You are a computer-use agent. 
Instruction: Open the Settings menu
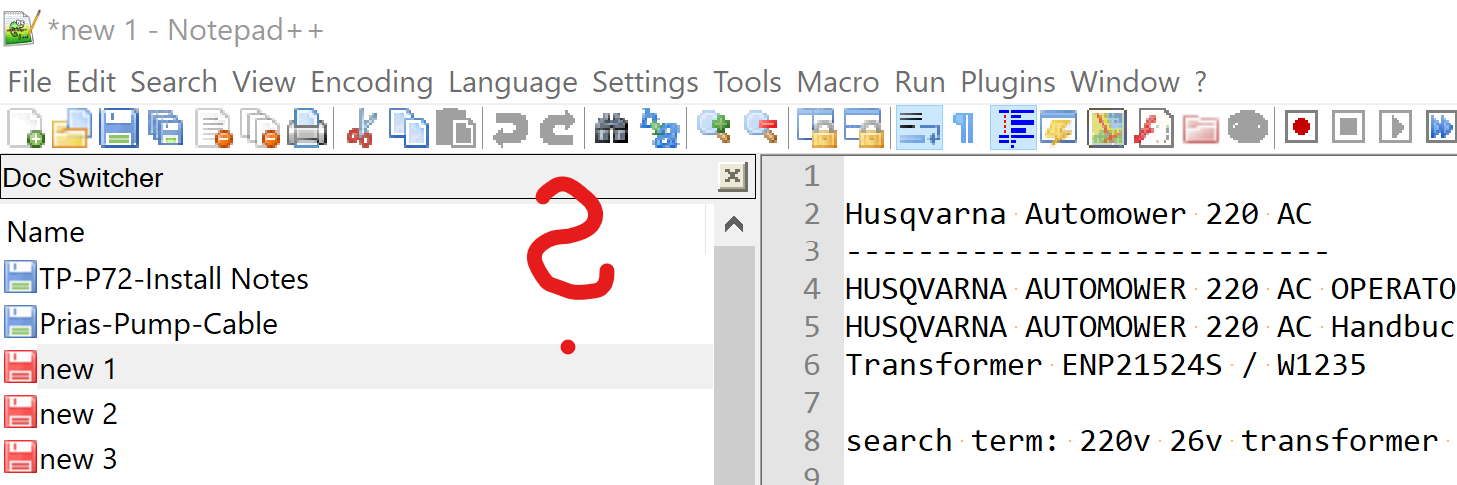[645, 82]
